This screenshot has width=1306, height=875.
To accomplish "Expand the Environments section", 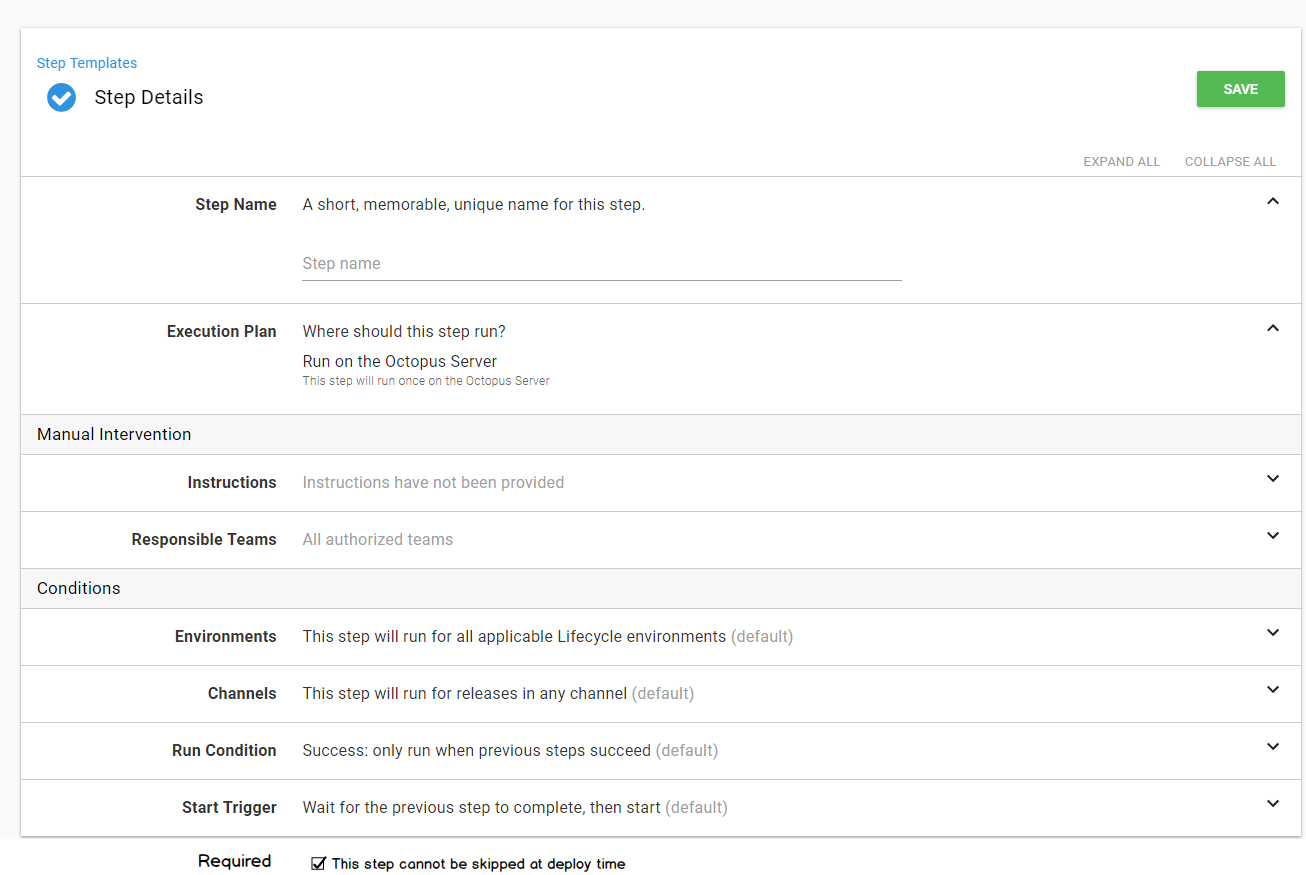I will [1272, 632].
